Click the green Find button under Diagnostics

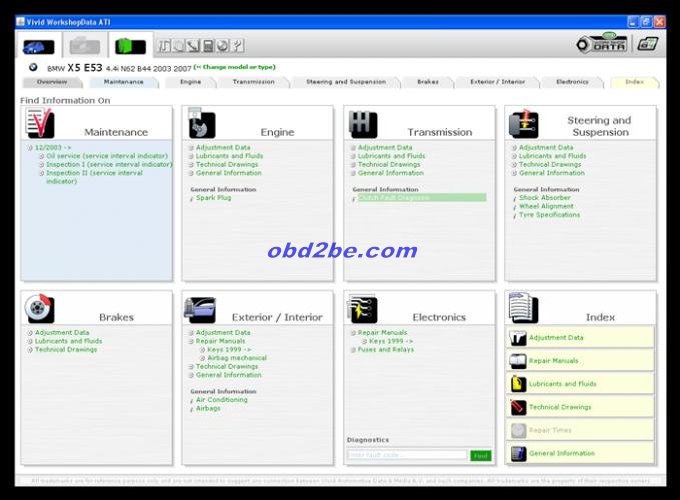481,456
